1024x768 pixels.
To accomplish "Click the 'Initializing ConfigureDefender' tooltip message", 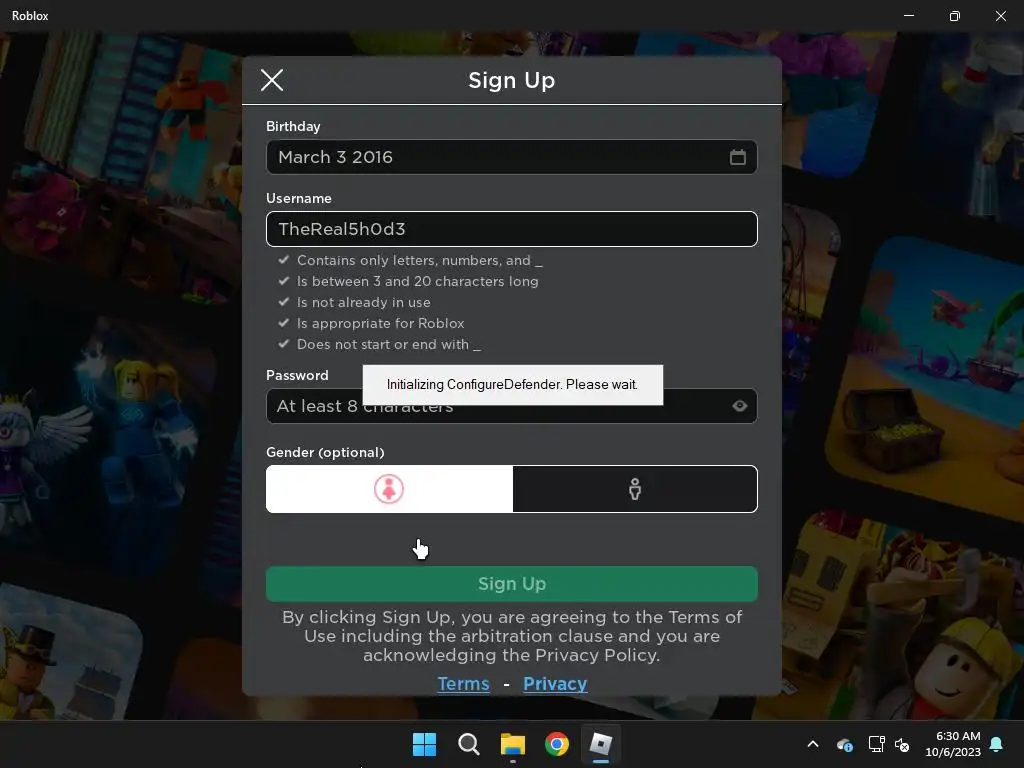I will pos(513,385).
